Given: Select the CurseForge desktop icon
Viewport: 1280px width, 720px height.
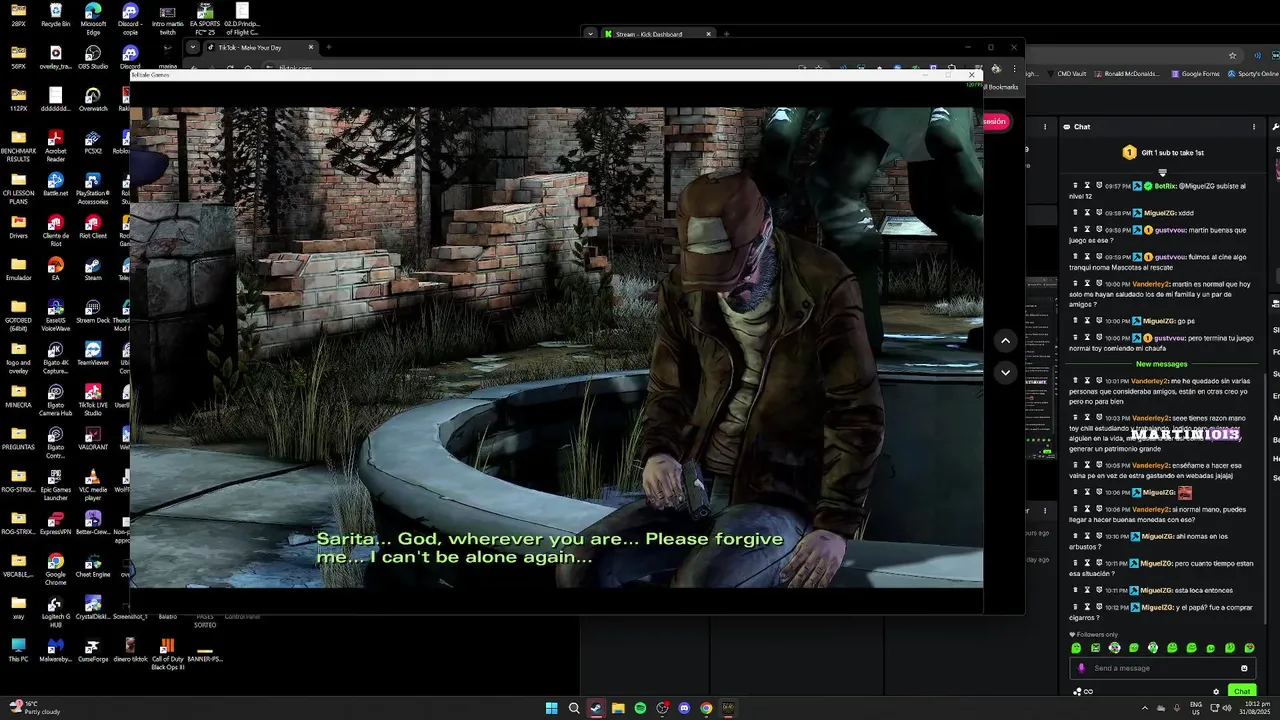Looking at the screenshot, I should coord(93,650).
